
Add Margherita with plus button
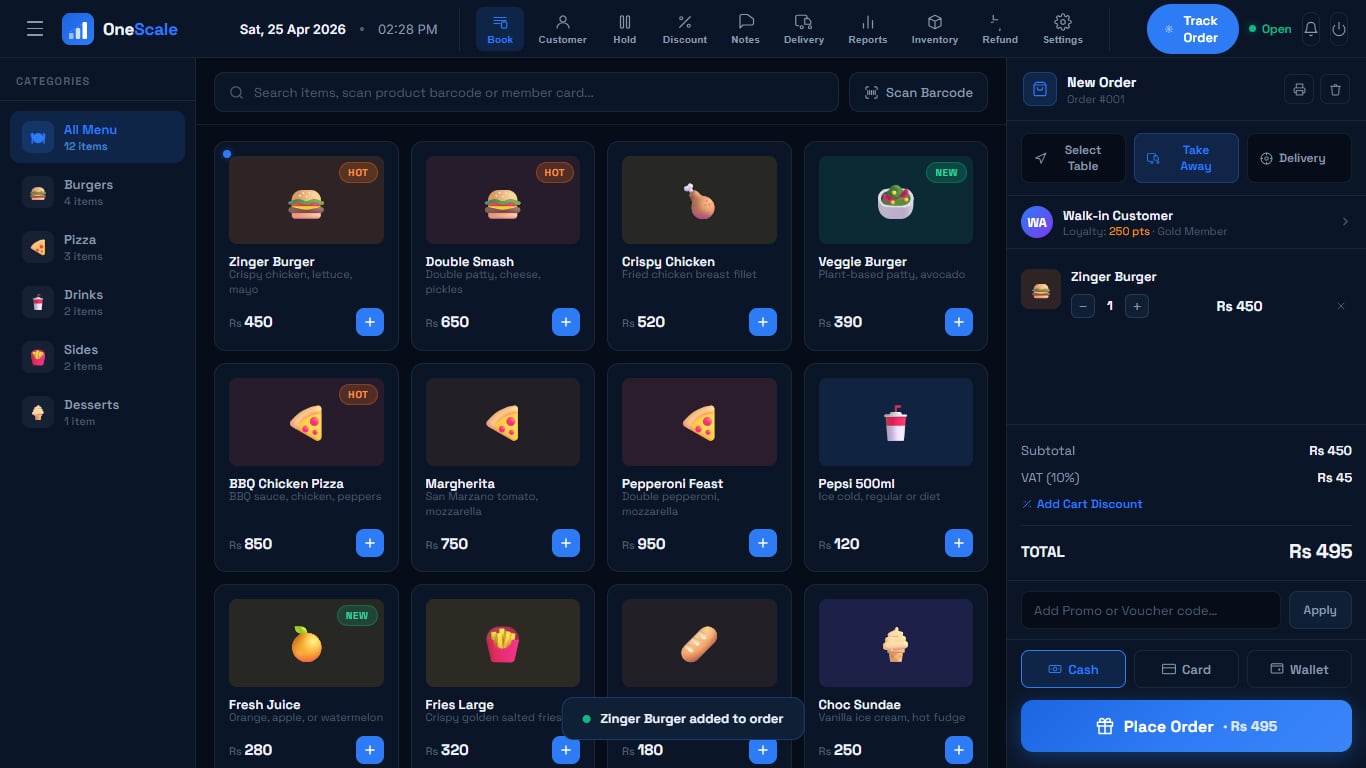pyautogui.click(x=566, y=543)
